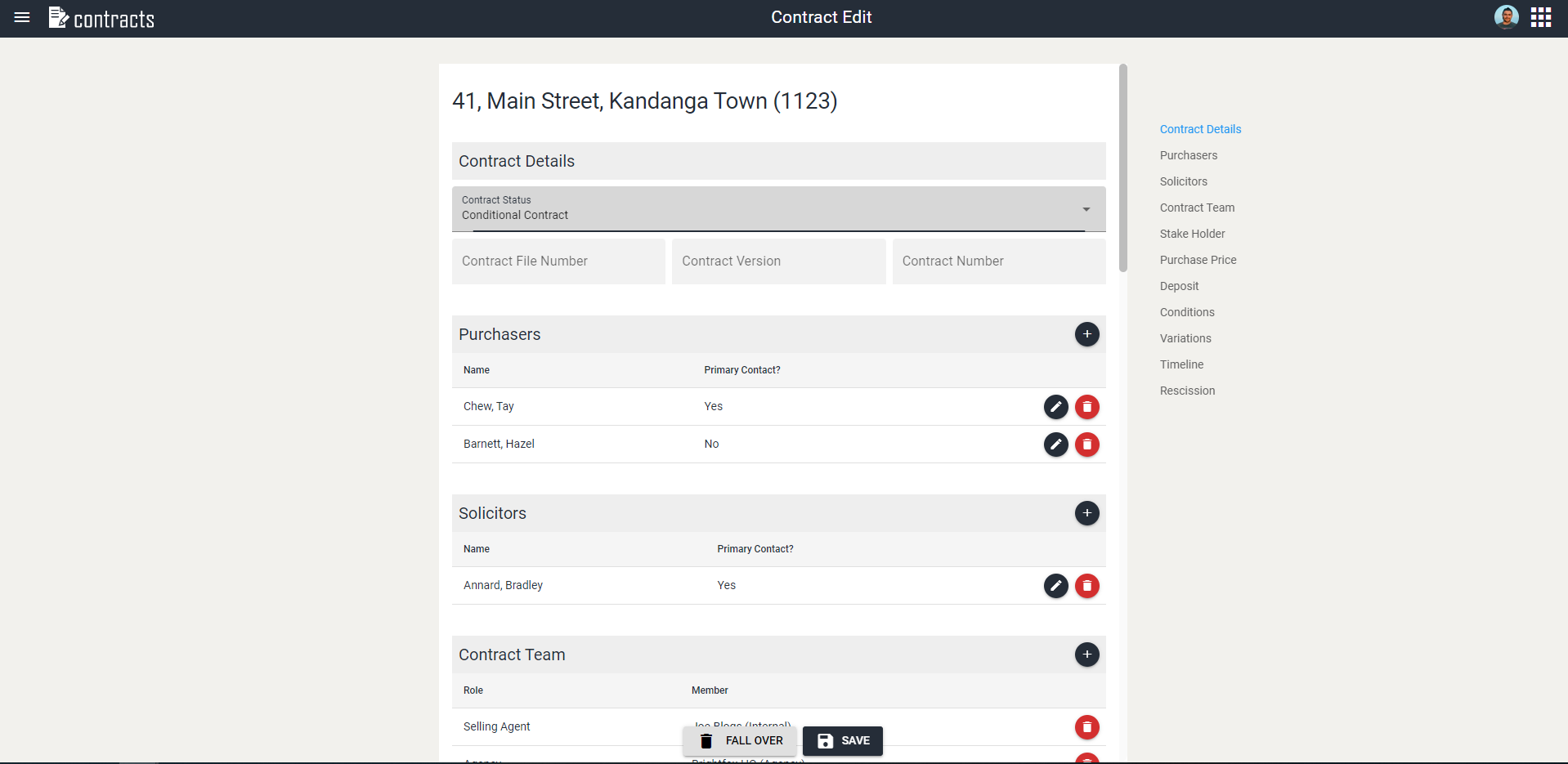Click the user profile avatar

point(1506,17)
